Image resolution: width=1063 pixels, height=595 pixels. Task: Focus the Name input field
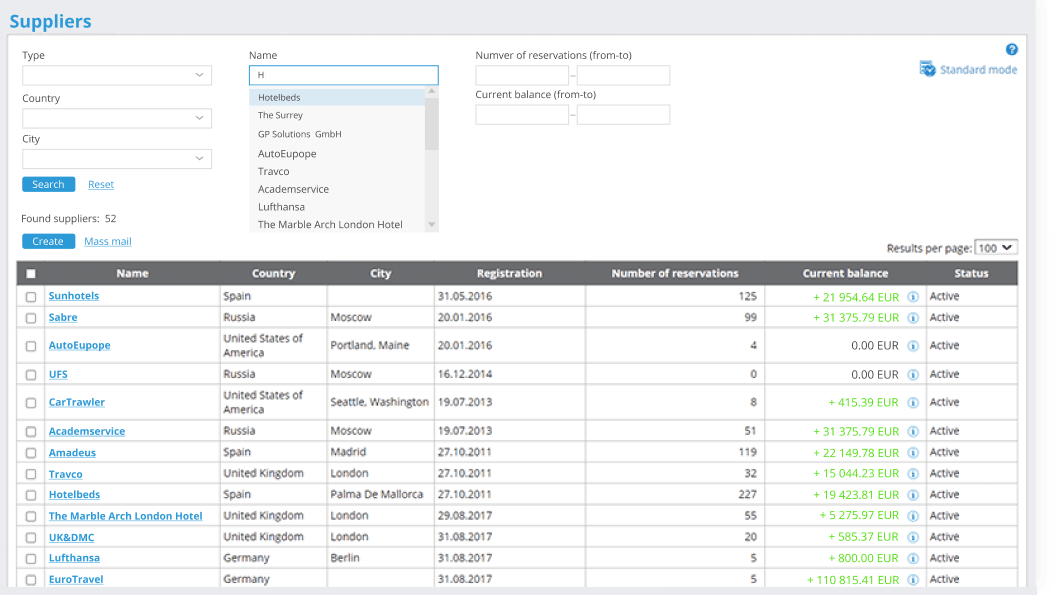click(x=344, y=75)
